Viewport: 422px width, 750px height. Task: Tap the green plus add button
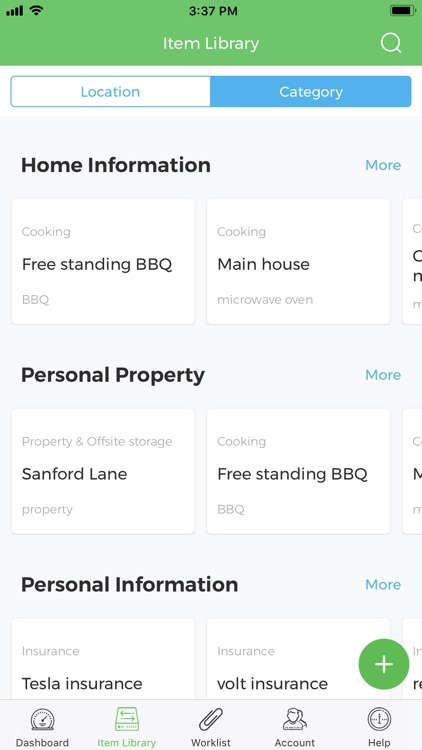pyautogui.click(x=384, y=664)
